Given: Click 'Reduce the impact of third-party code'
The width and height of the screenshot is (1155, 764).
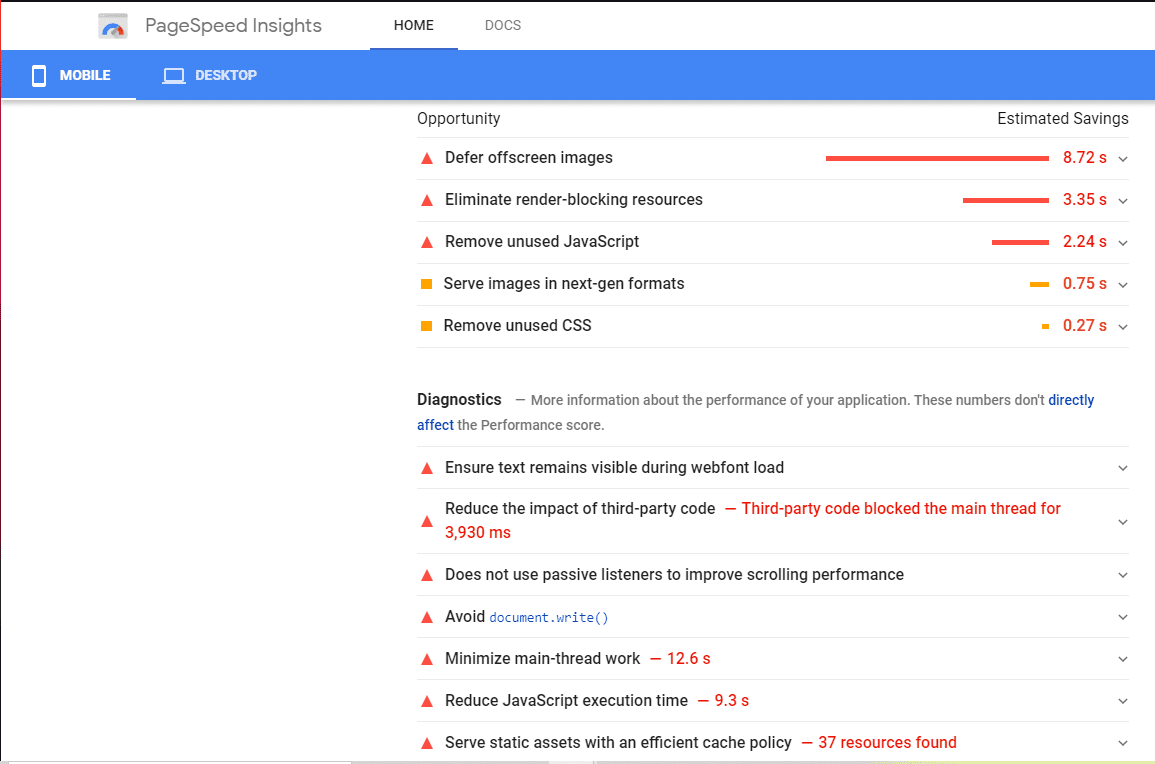Looking at the screenshot, I should click(x=580, y=508).
